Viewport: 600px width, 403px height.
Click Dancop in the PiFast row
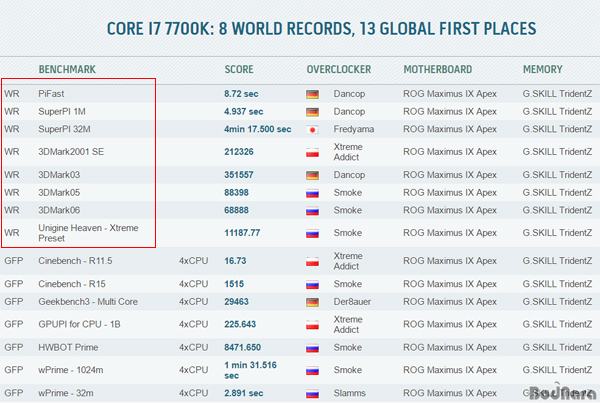pyautogui.click(x=349, y=94)
